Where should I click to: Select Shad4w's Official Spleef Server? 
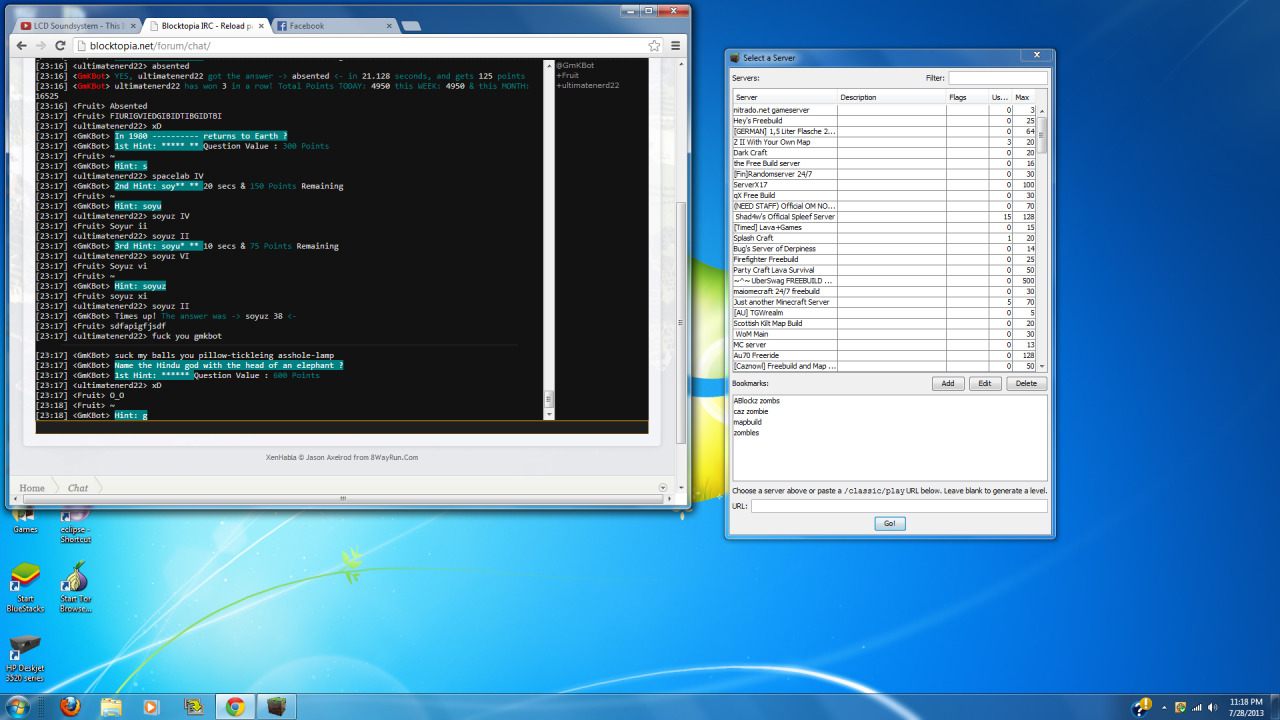pos(884,216)
